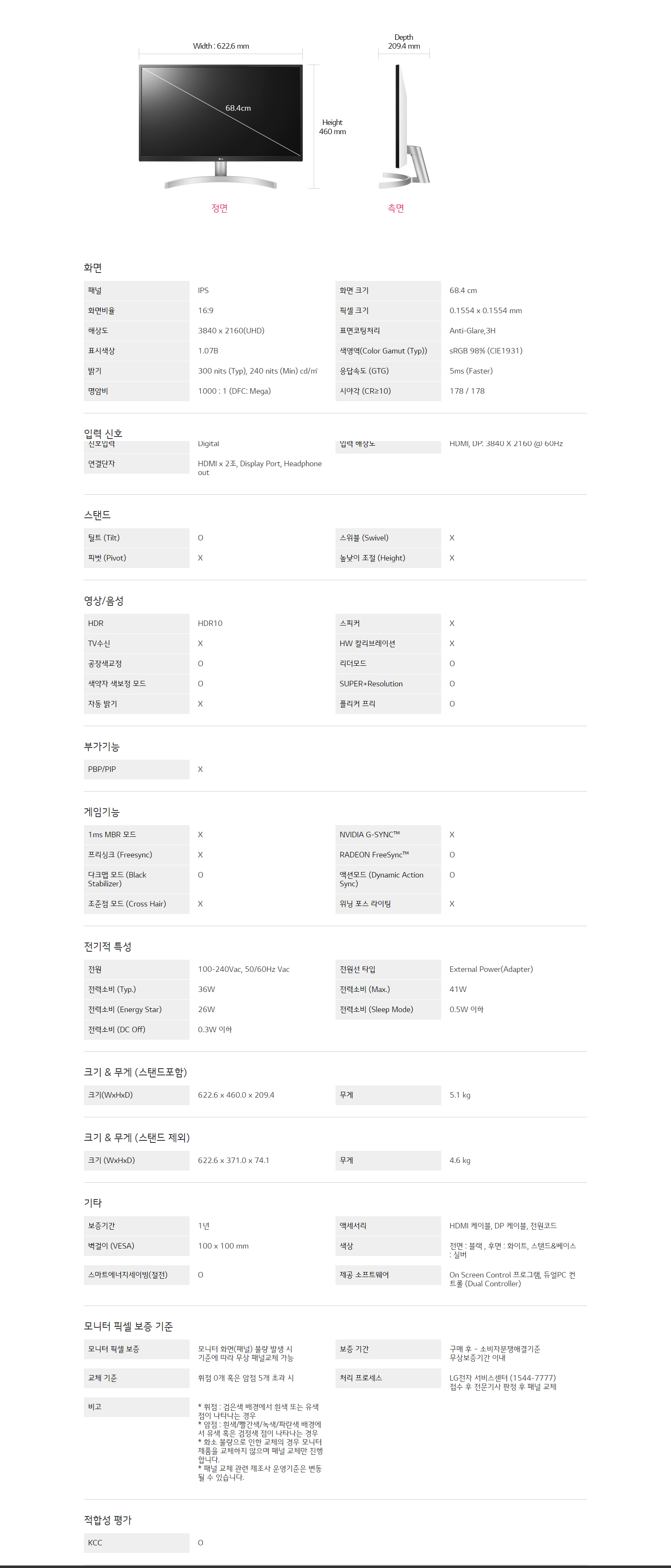Screen dimensions: 671x1568
Task: Select the 스탠드 section heading
Action: pos(97,515)
